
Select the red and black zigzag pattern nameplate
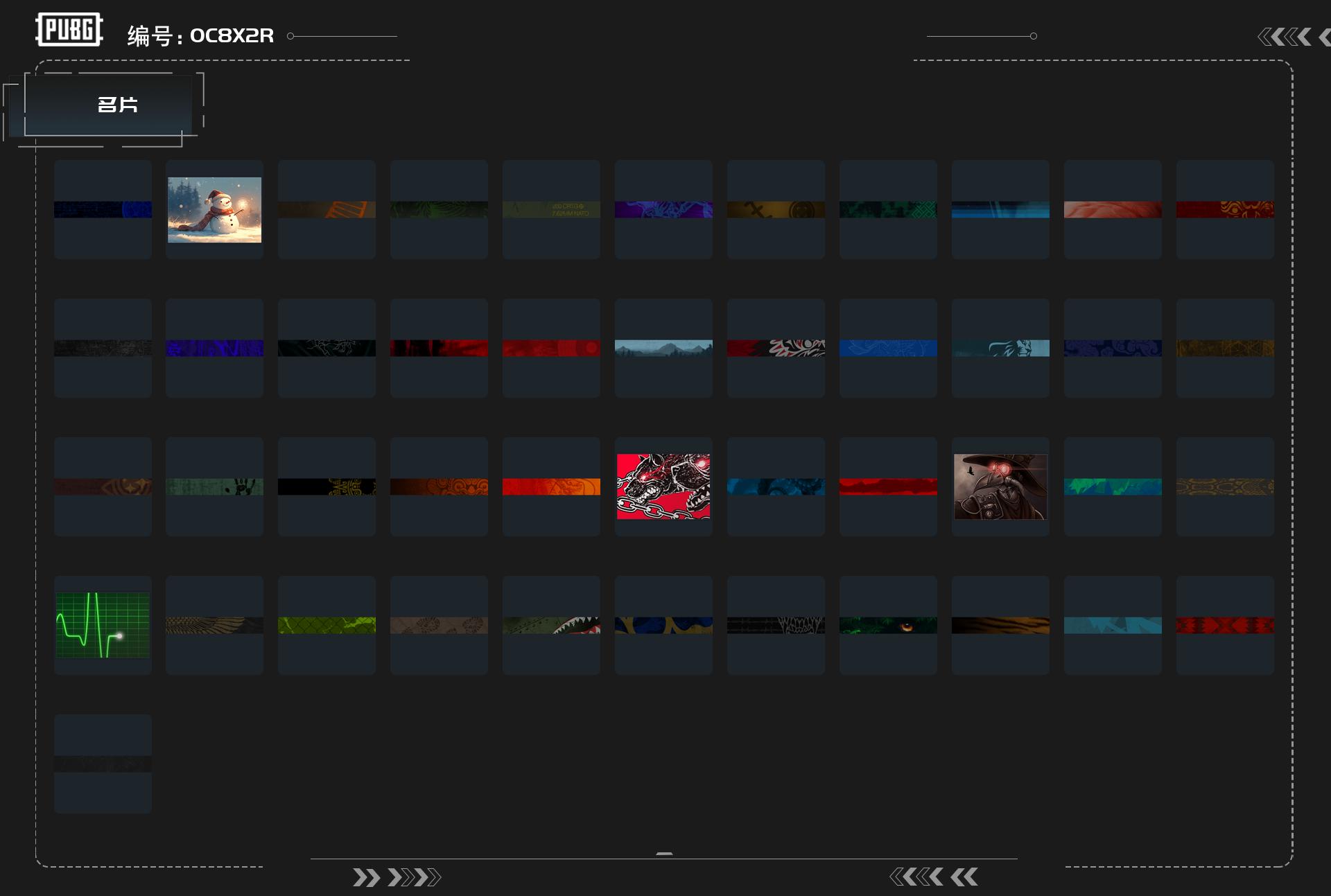click(1225, 625)
